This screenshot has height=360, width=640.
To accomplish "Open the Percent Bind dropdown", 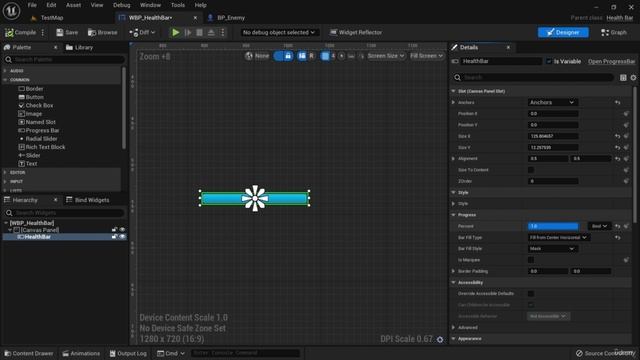I will 599,226.
